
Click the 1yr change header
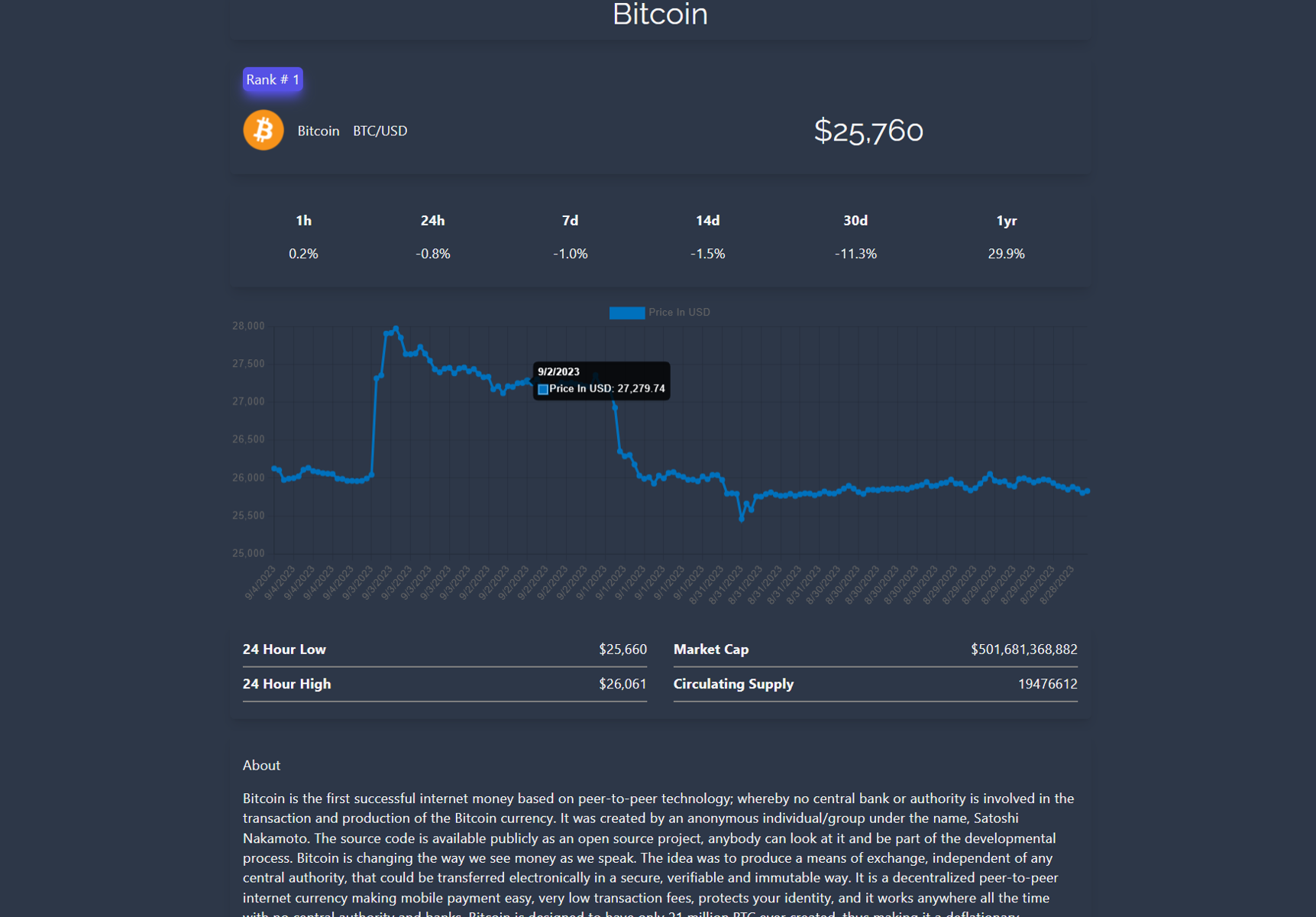click(x=1007, y=221)
